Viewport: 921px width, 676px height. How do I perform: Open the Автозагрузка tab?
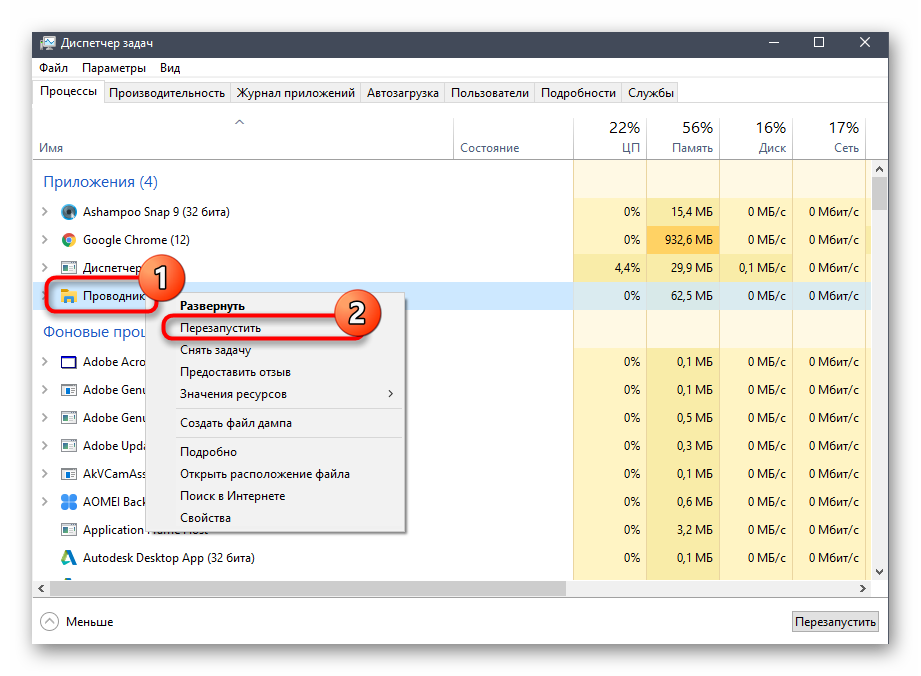402,93
